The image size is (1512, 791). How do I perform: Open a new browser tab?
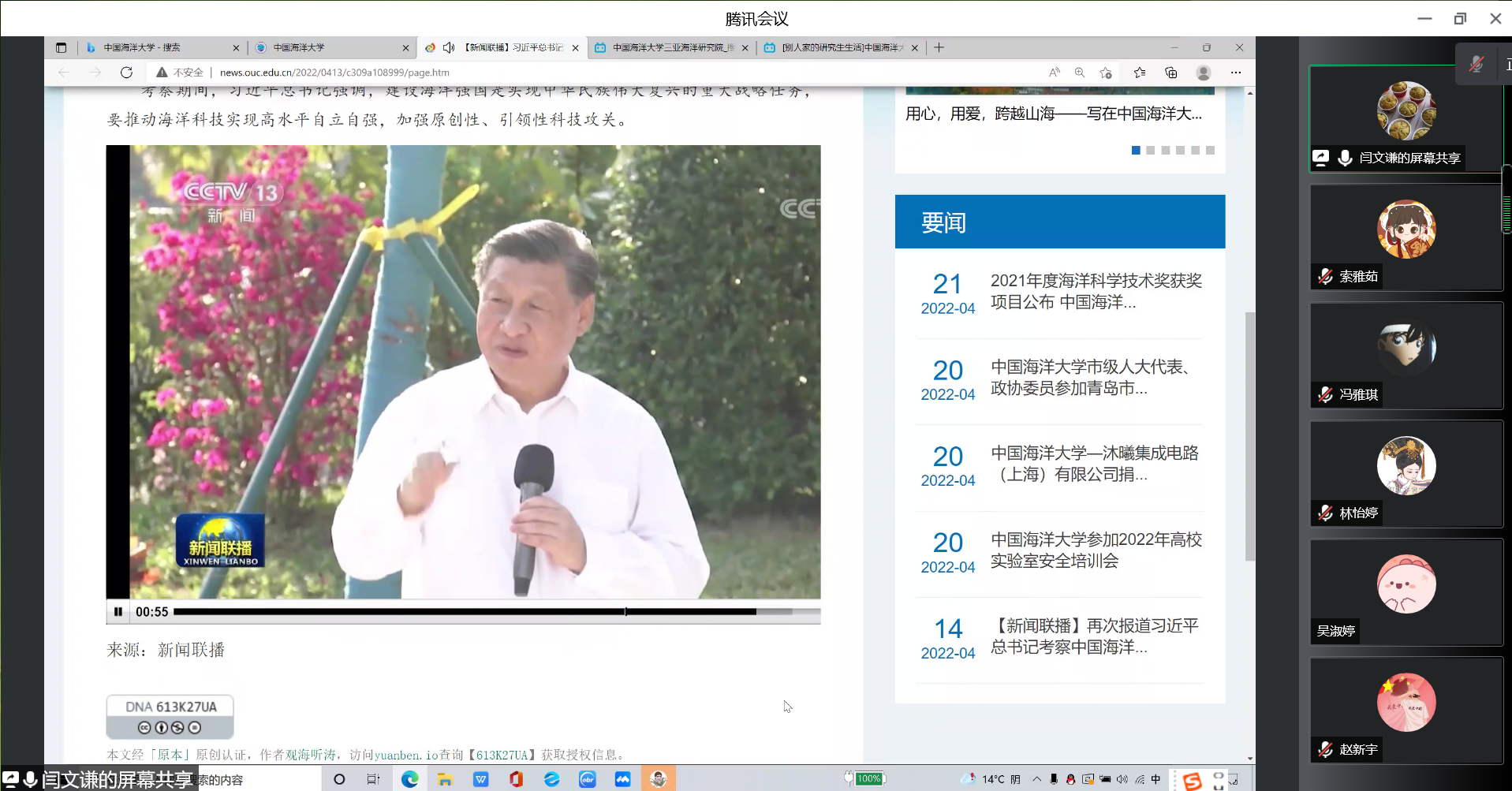939,48
